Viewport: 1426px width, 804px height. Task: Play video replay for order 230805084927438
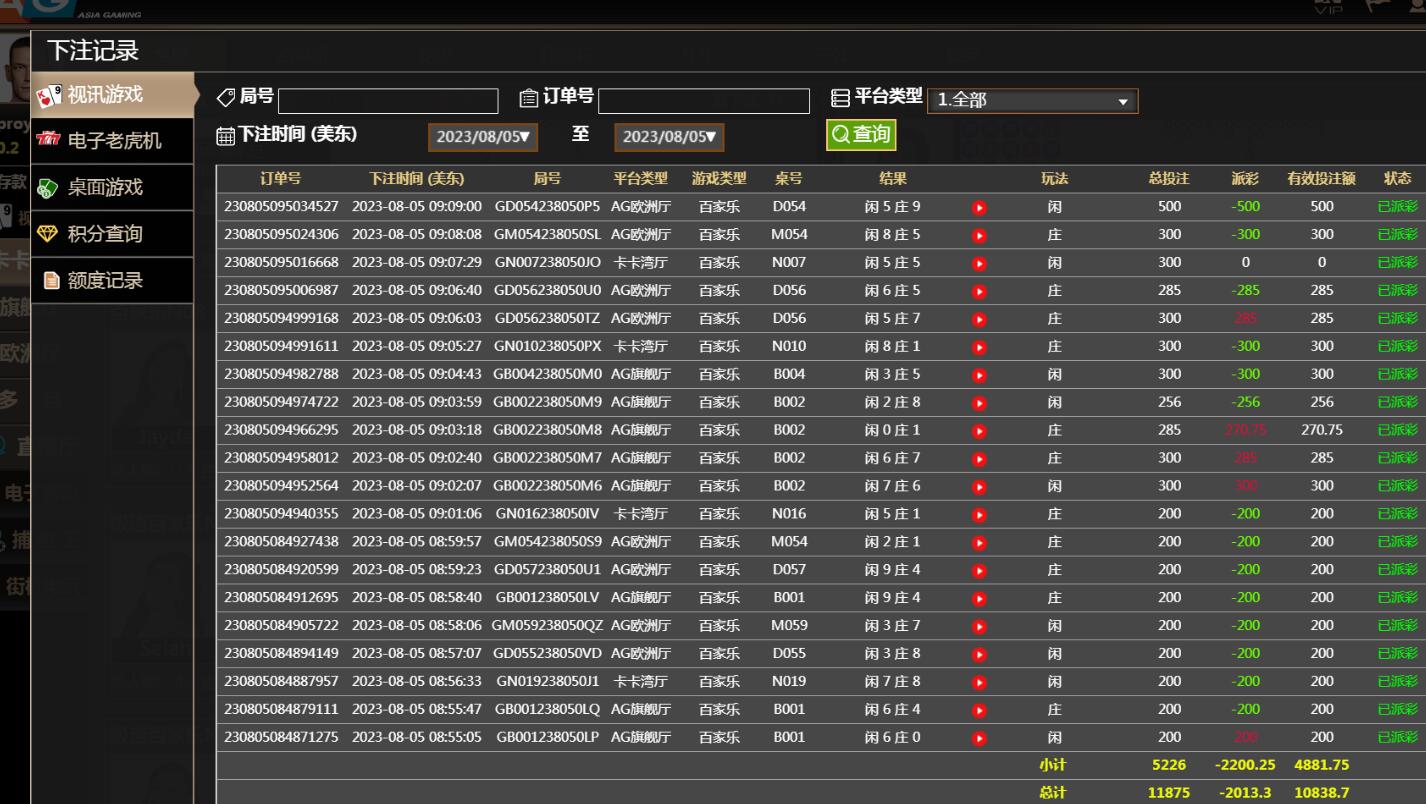coord(980,543)
